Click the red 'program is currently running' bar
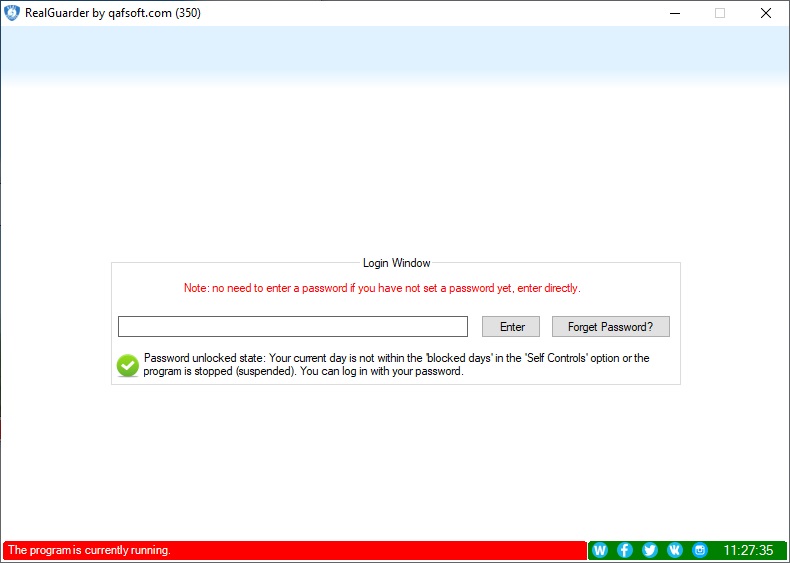The width and height of the screenshot is (790, 563). (294, 550)
